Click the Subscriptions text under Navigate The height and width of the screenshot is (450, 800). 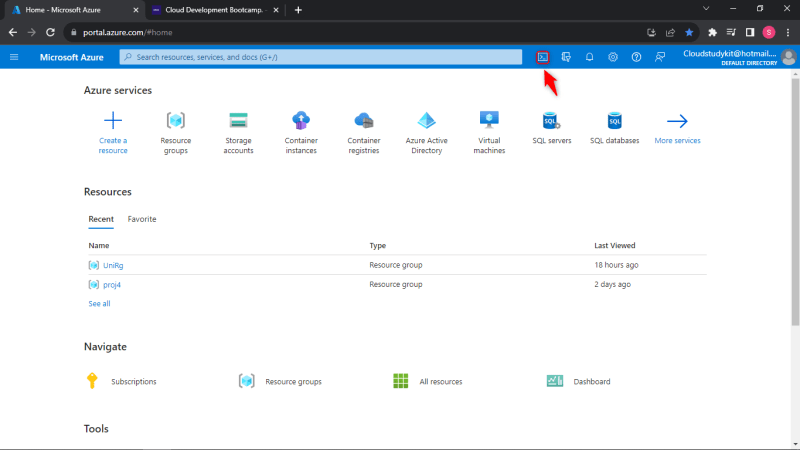click(134, 381)
